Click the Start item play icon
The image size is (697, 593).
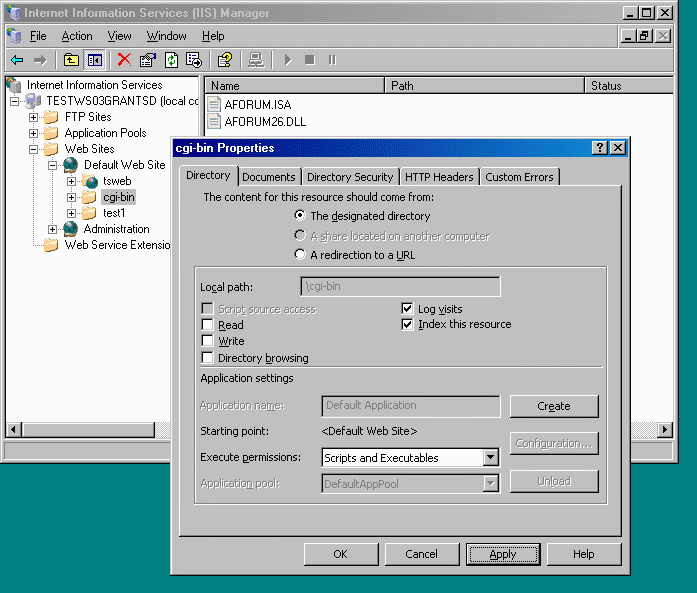pos(288,60)
